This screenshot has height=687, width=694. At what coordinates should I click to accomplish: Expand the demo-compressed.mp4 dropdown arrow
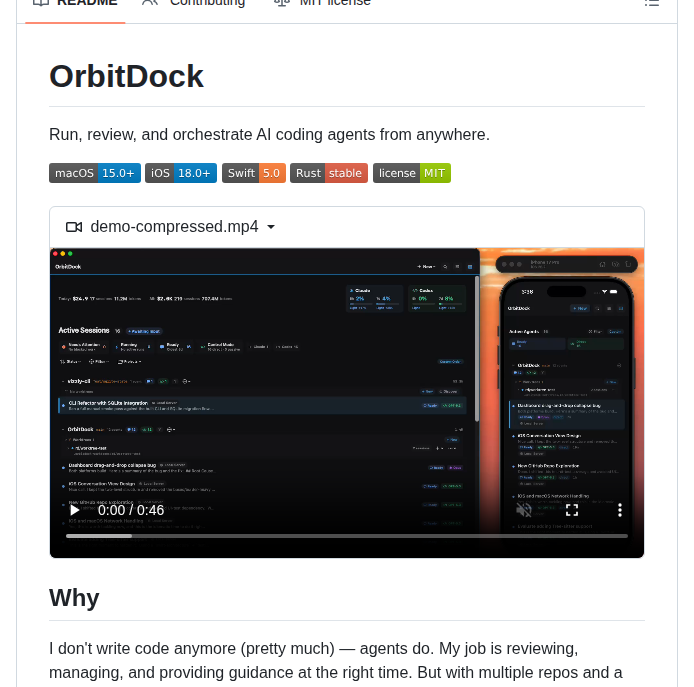(x=271, y=227)
